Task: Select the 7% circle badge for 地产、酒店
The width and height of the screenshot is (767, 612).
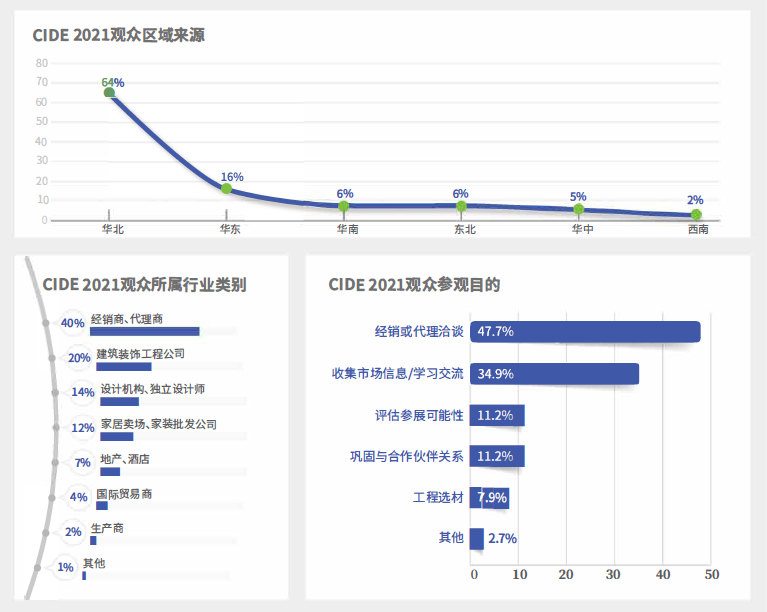Action: [82, 462]
